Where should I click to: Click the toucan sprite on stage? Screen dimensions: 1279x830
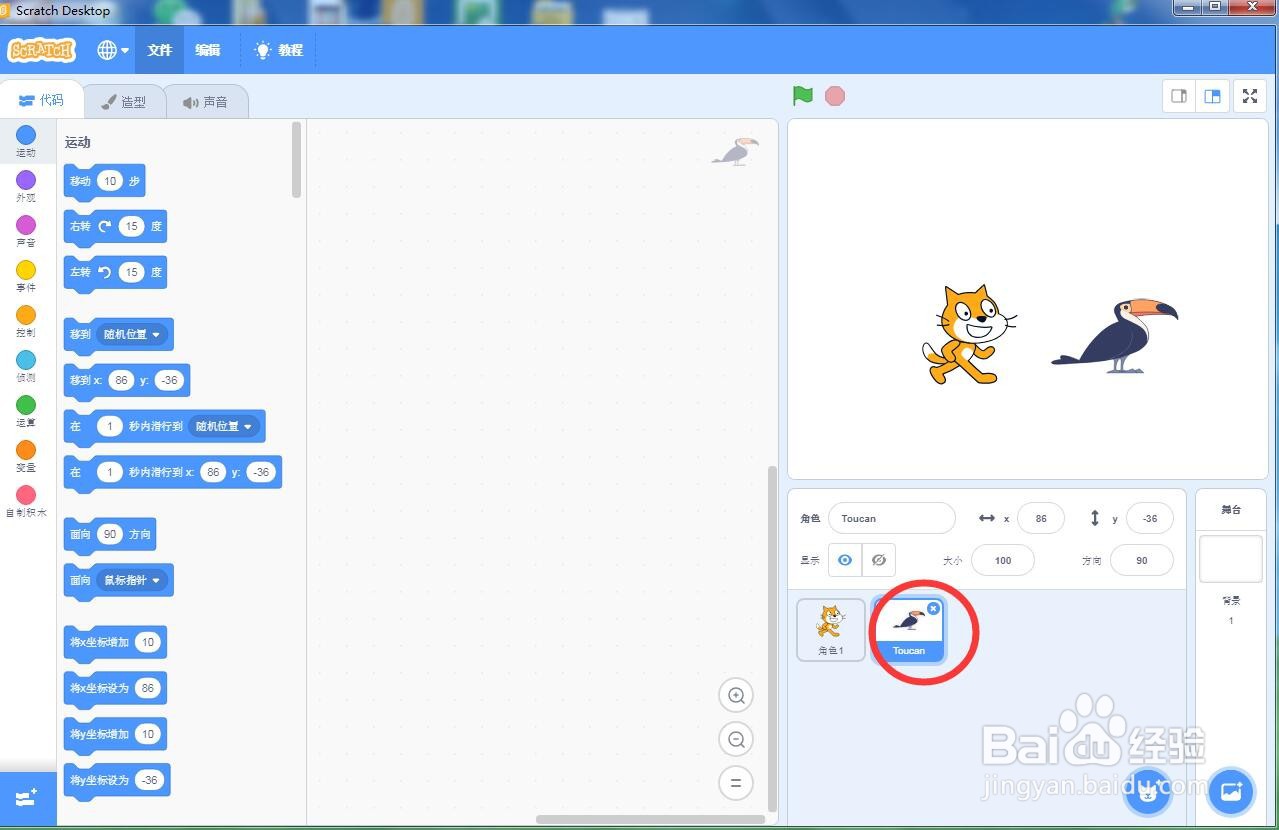[1115, 336]
